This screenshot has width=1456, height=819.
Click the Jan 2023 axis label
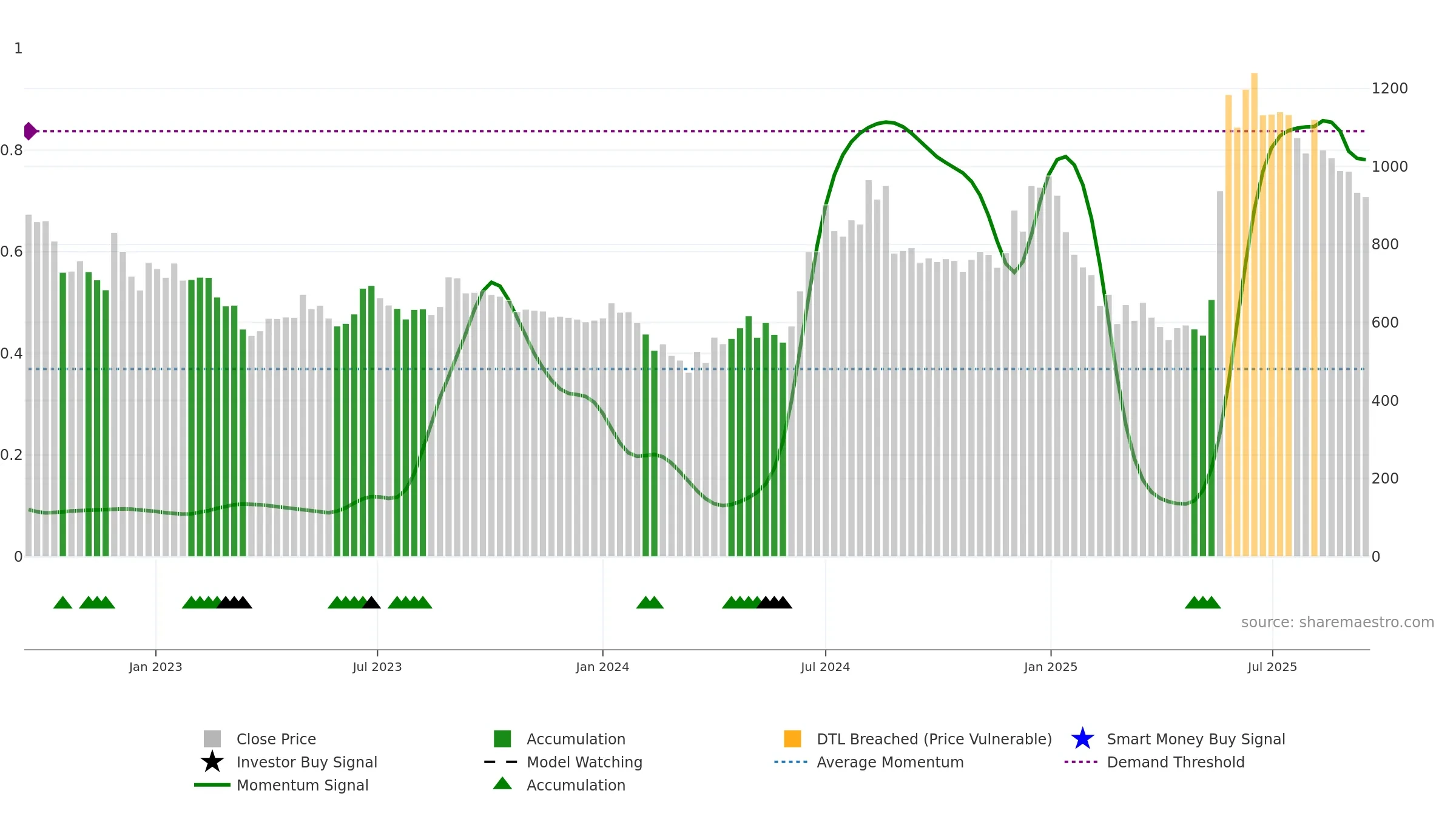pyautogui.click(x=155, y=667)
